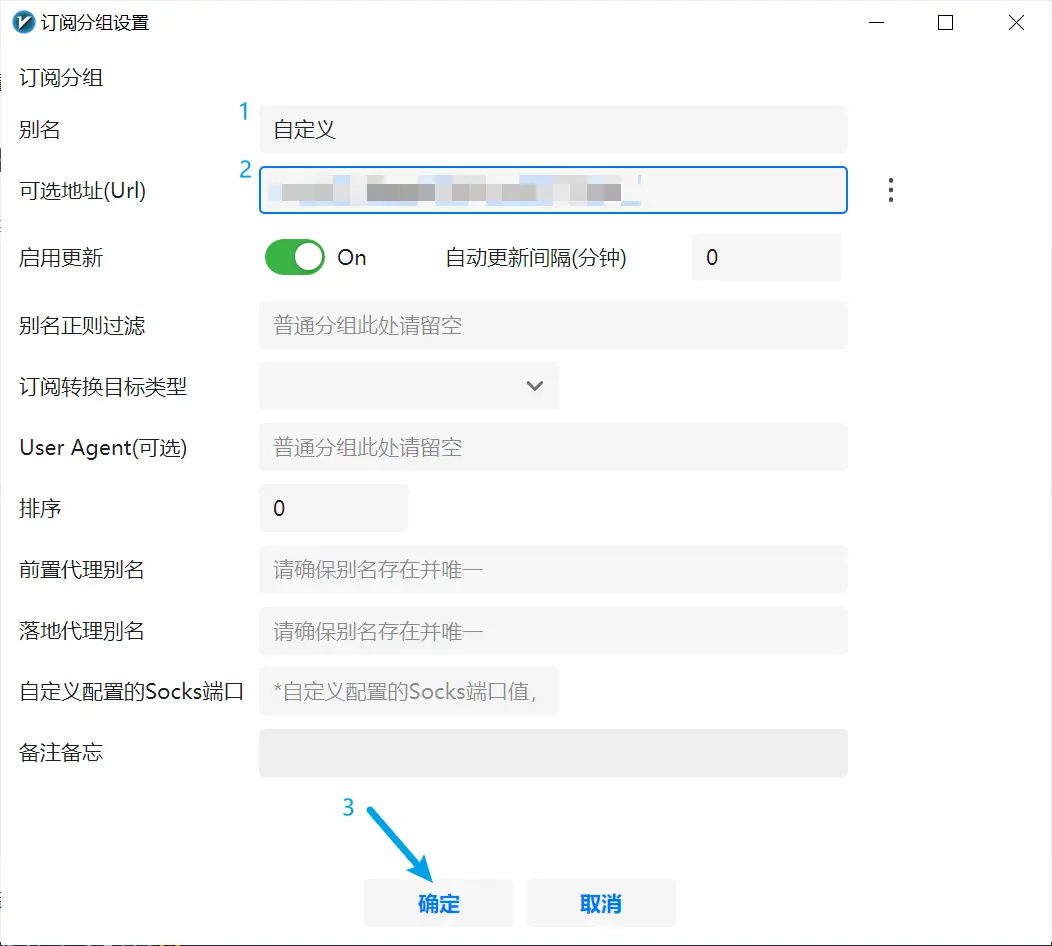Toggle the 启用更新 switch off
Viewport: 1052px width, 946px height.
pos(295,257)
